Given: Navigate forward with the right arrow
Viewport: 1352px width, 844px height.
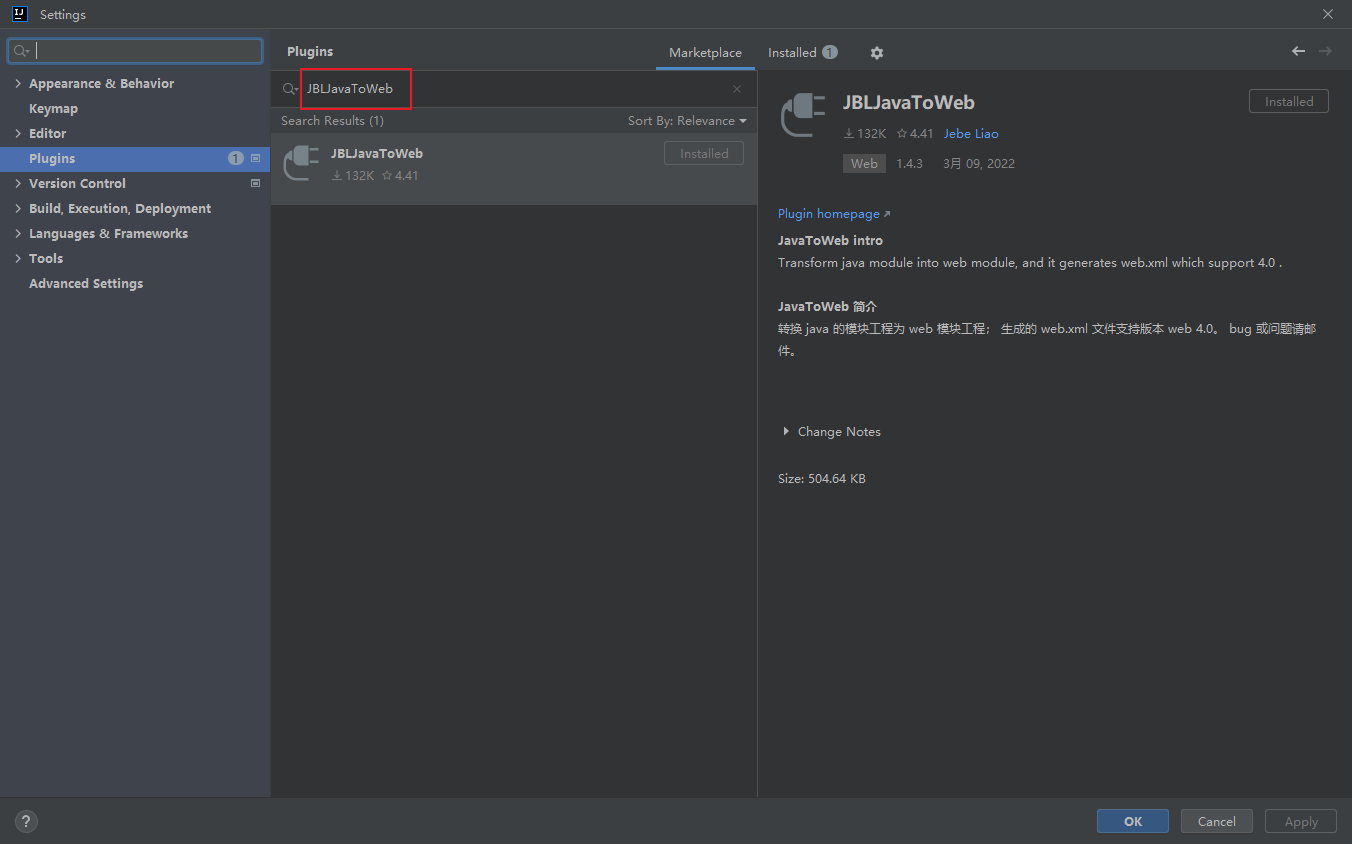Looking at the screenshot, I should pyautogui.click(x=1325, y=51).
